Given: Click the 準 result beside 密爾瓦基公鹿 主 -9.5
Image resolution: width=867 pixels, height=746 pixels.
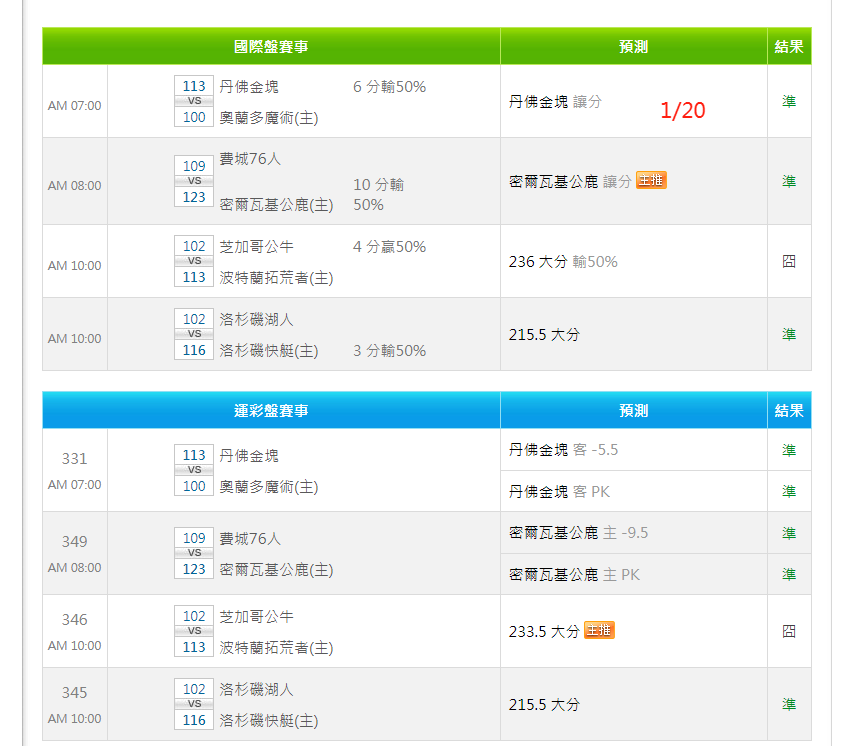Looking at the screenshot, I should [x=789, y=533].
